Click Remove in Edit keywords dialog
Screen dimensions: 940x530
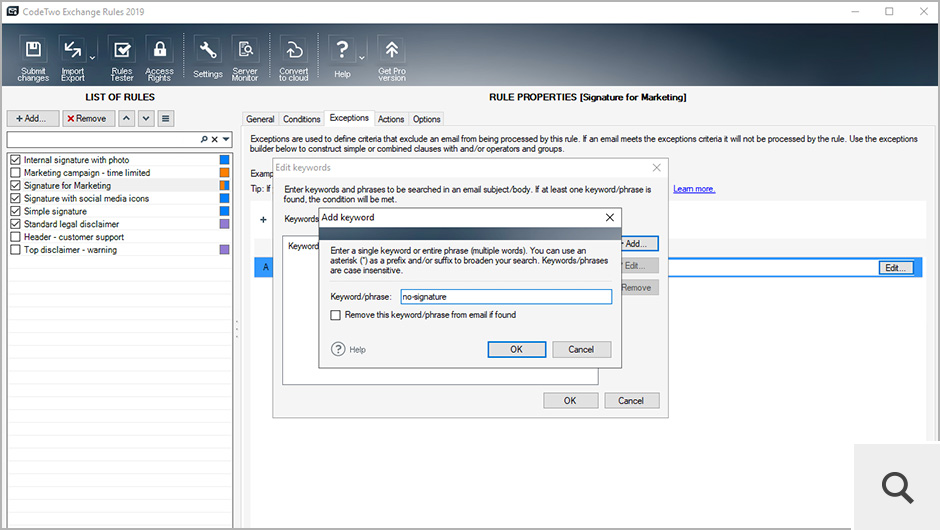pos(639,288)
